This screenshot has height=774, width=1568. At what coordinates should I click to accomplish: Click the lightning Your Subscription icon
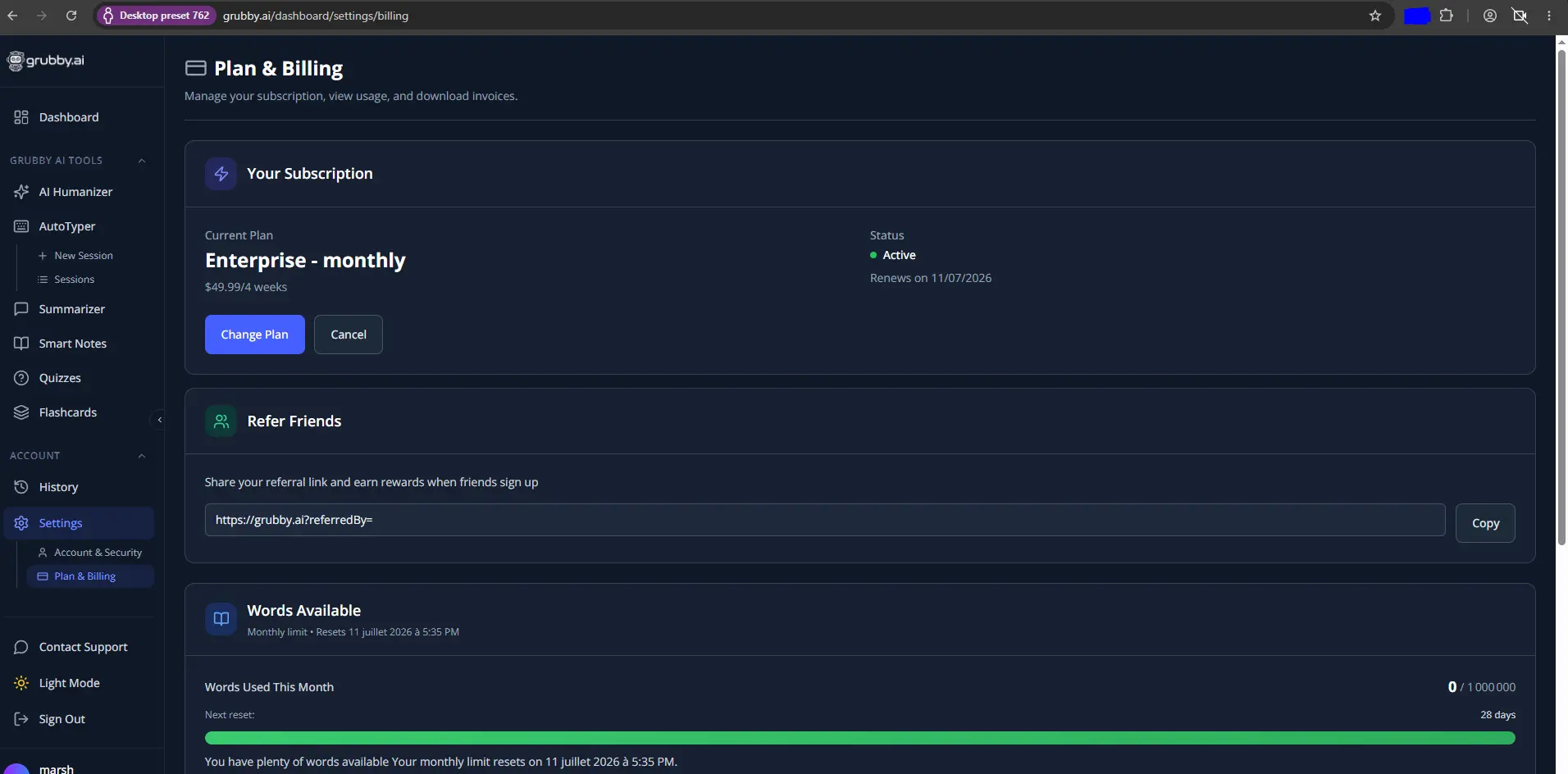(x=221, y=174)
